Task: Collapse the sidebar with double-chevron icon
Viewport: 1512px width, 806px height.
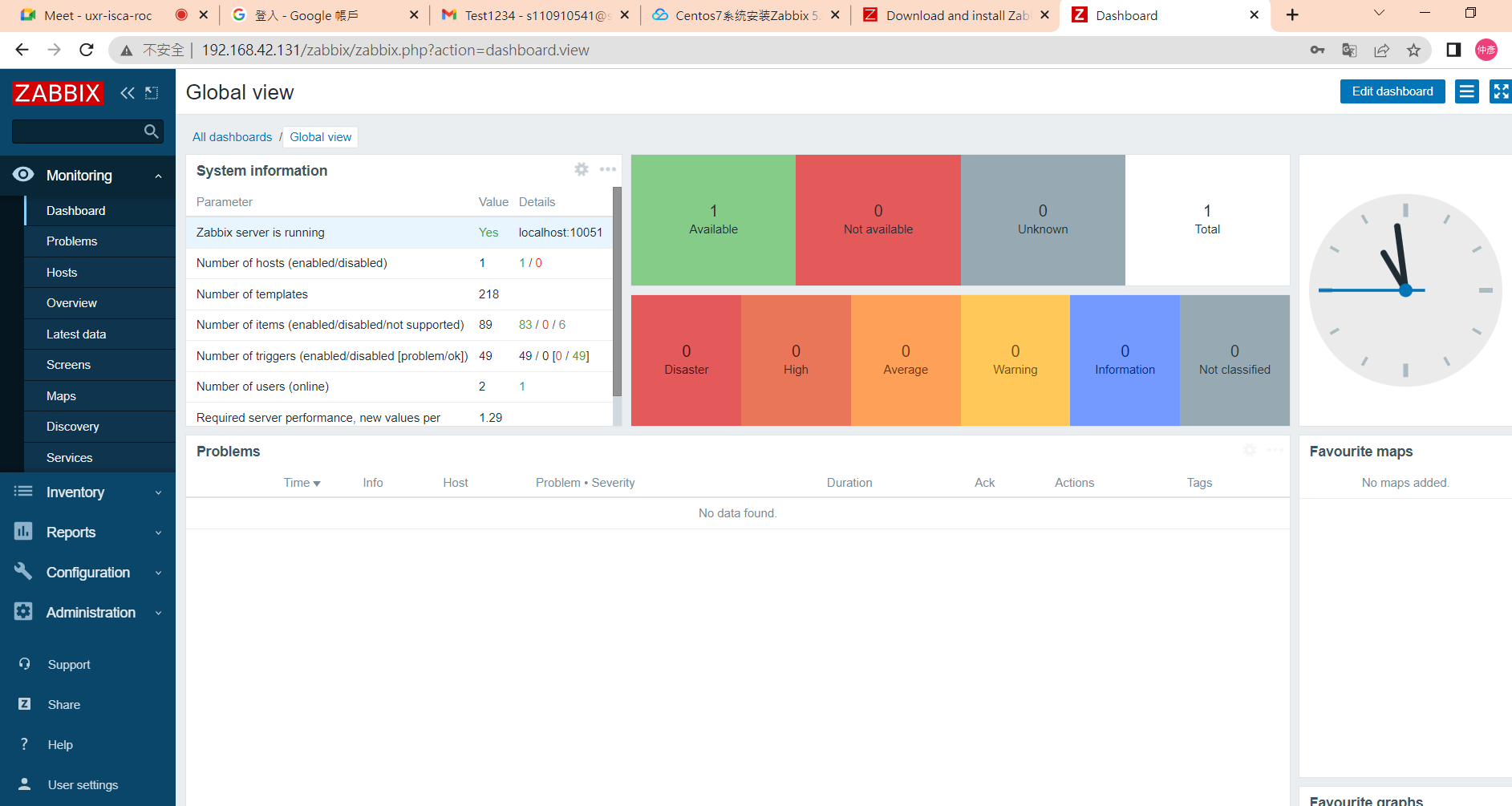Action: (x=128, y=93)
